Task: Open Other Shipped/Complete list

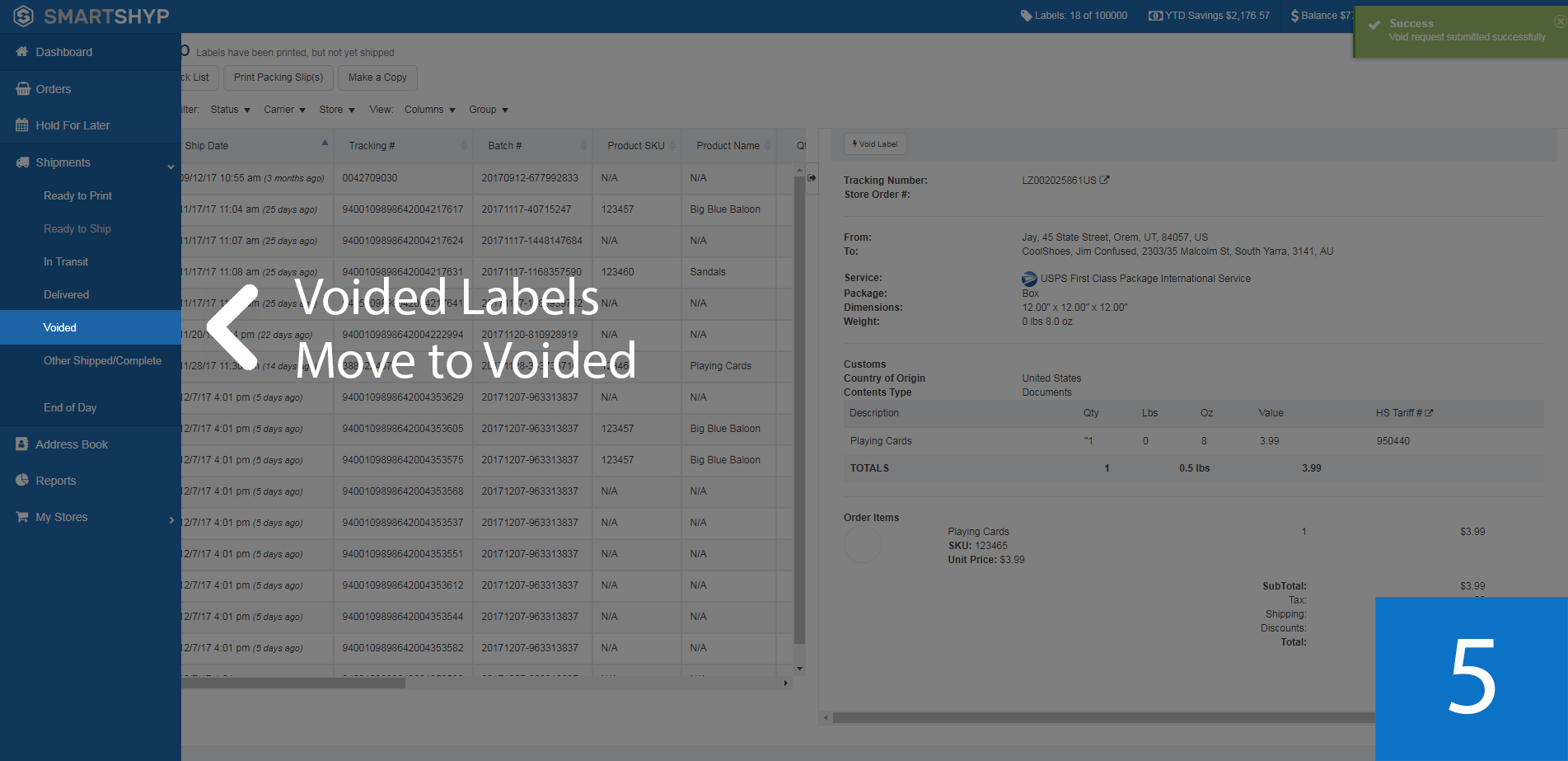Action: tap(102, 360)
